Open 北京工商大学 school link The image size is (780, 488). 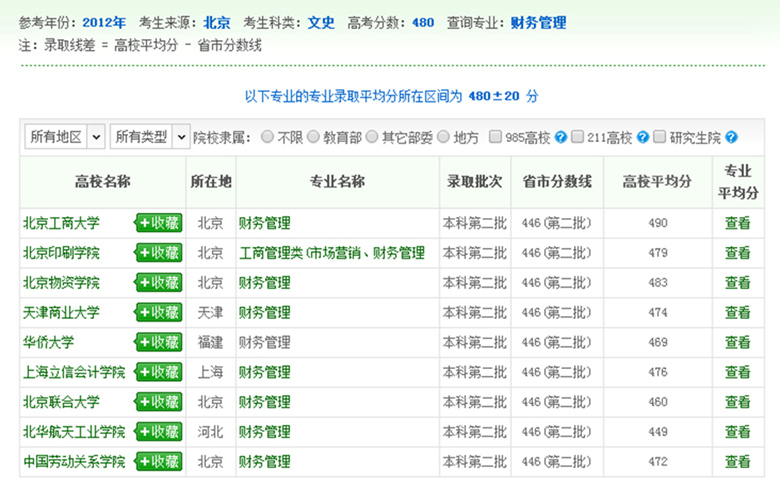pos(61,223)
